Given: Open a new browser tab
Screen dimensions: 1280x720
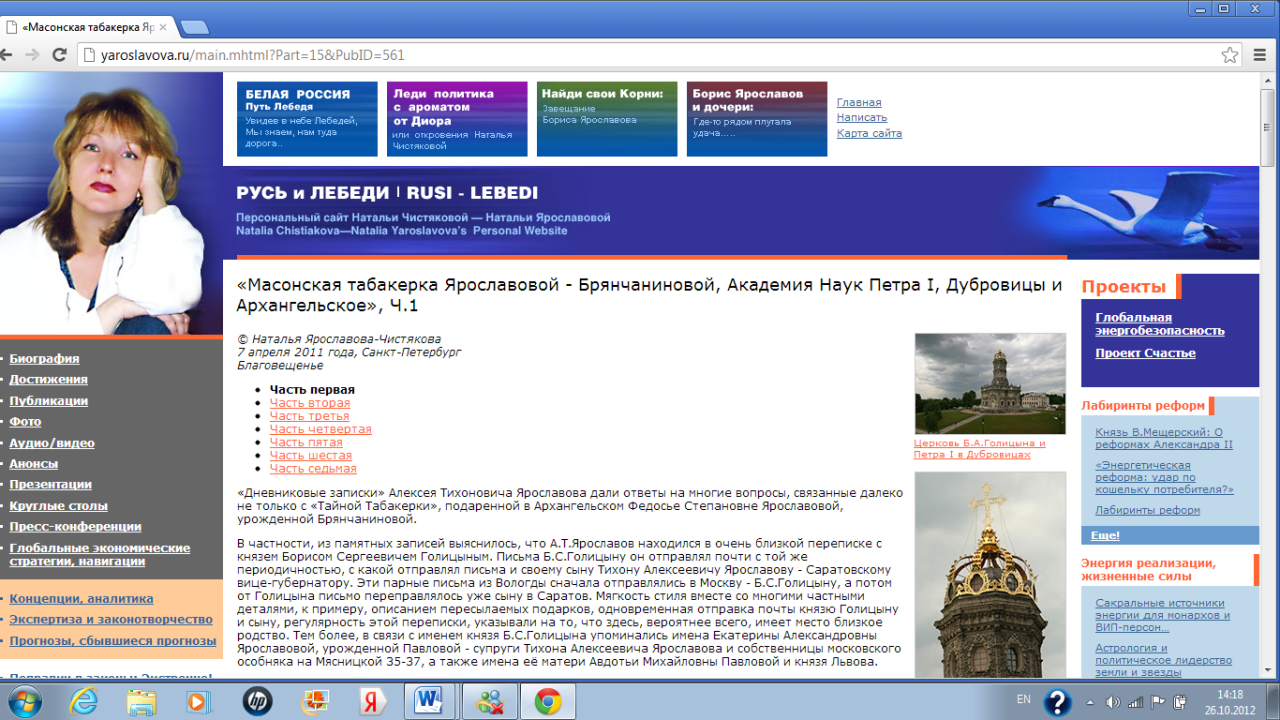Looking at the screenshot, I should pyautogui.click(x=196, y=27).
